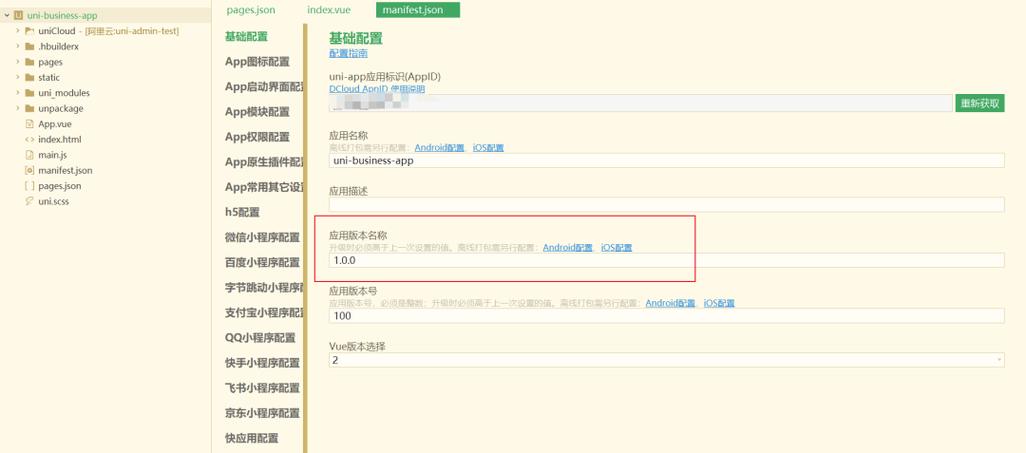Open the 飞书小程序配置 section
1026x453 pixels.
(x=262, y=388)
